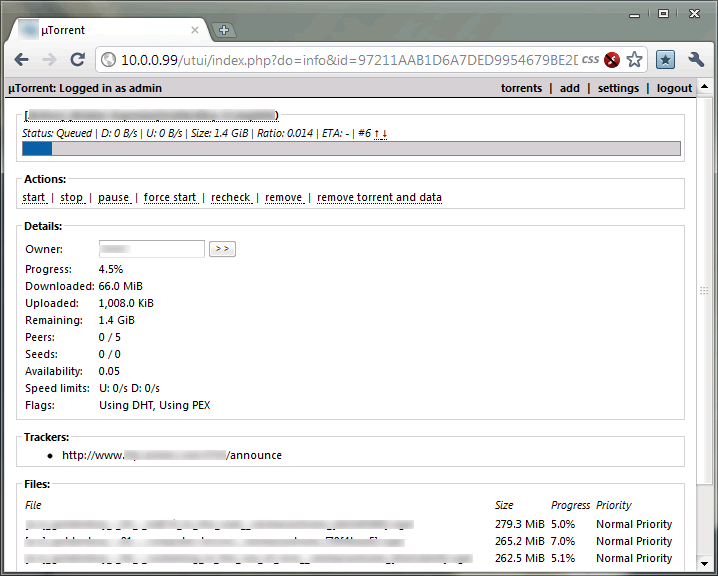Move torrent up in queue with up arrow
The height and width of the screenshot is (576, 718).
coord(377,134)
